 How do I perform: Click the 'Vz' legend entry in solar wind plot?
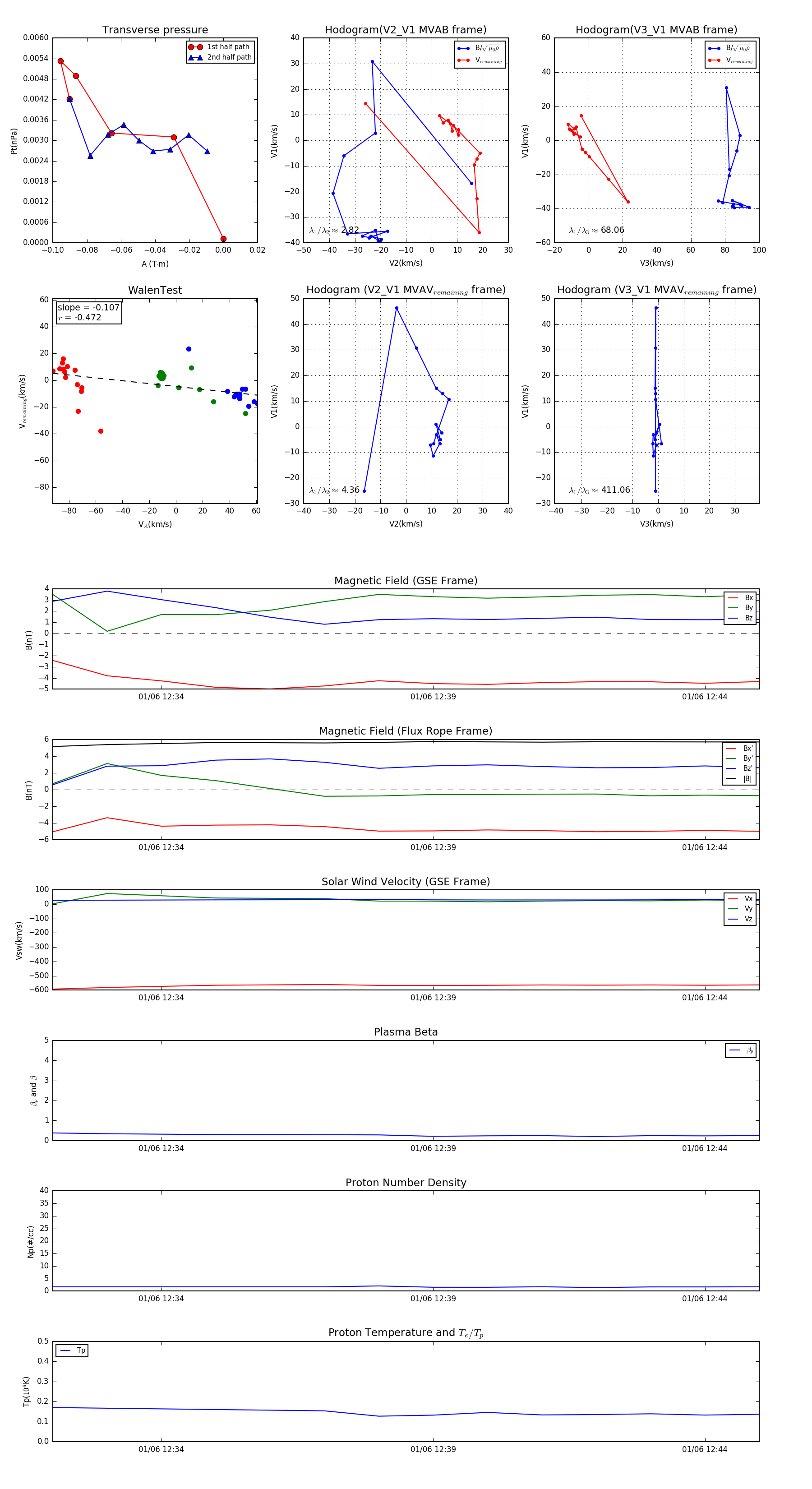tap(740, 919)
